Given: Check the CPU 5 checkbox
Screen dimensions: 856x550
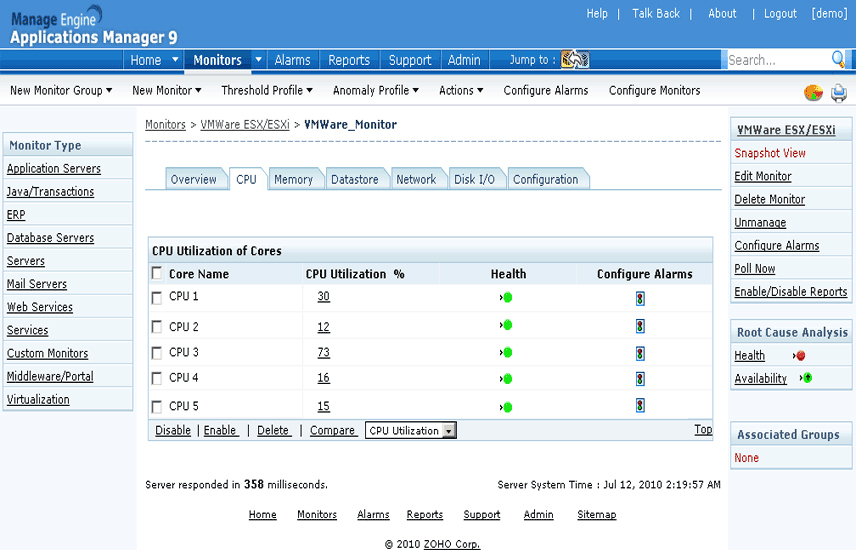Looking at the screenshot, I should tap(157, 407).
